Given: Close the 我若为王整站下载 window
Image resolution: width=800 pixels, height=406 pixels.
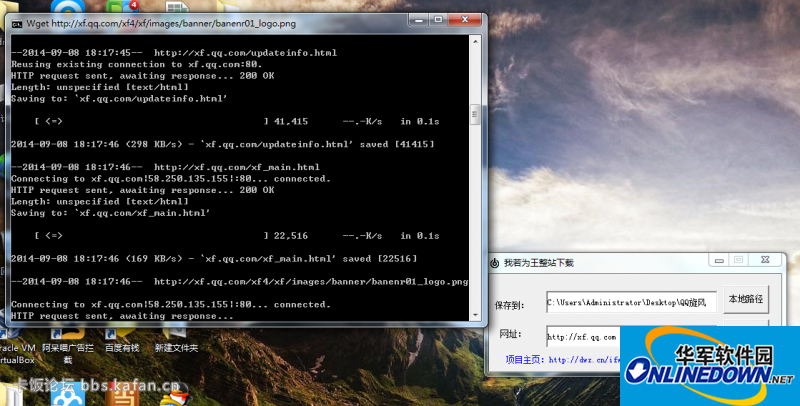Looking at the screenshot, I should (x=765, y=260).
